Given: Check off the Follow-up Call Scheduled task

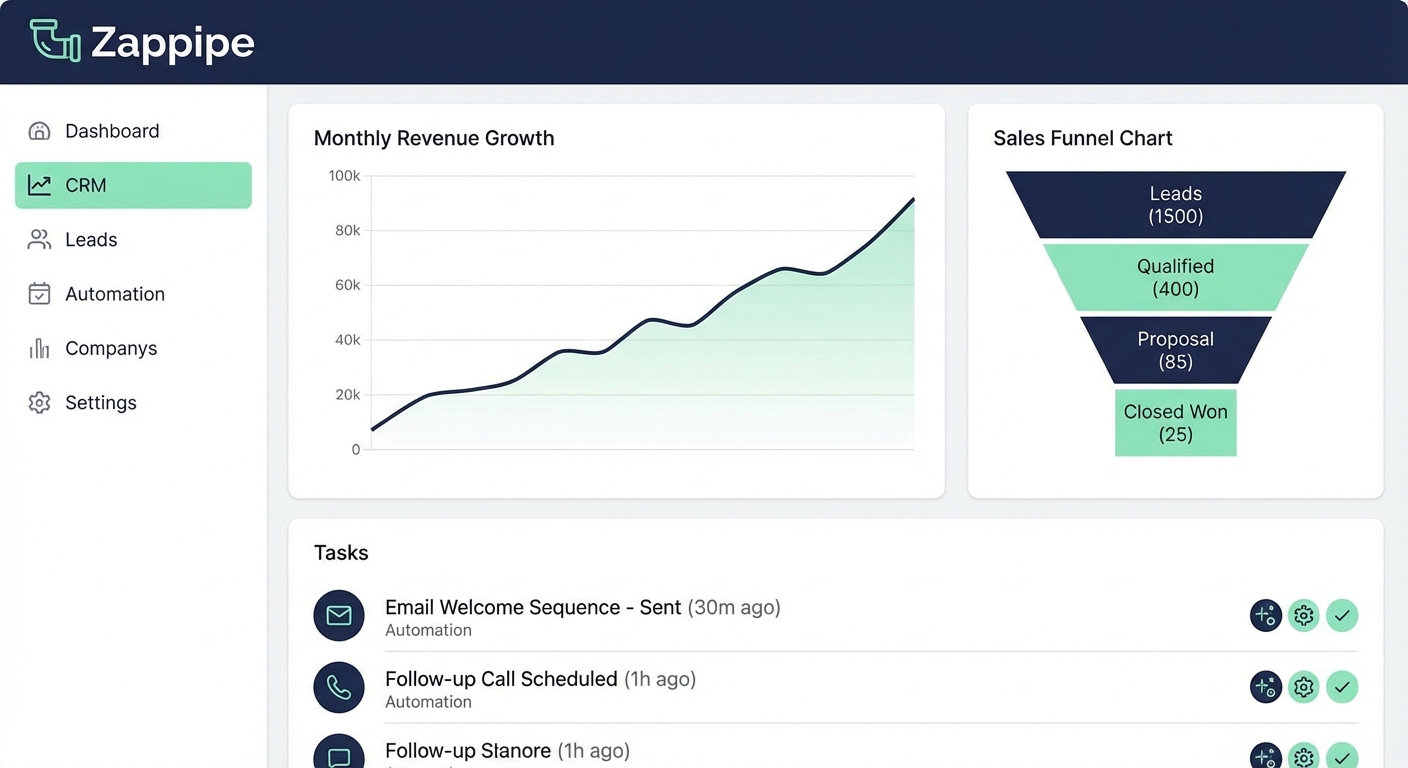Looking at the screenshot, I should (x=1342, y=687).
